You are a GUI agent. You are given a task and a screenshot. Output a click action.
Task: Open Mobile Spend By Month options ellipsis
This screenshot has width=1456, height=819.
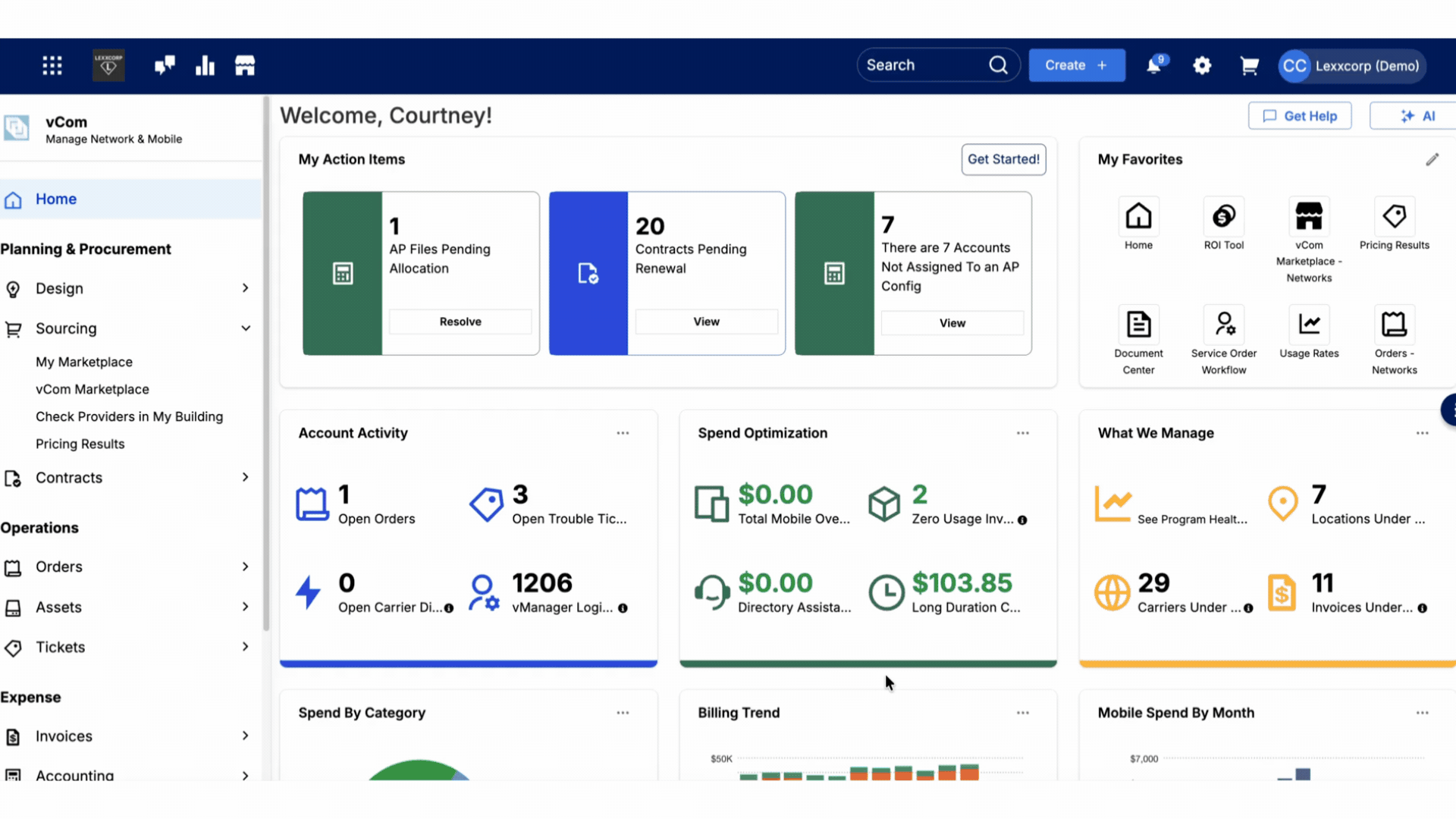pyautogui.click(x=1423, y=713)
